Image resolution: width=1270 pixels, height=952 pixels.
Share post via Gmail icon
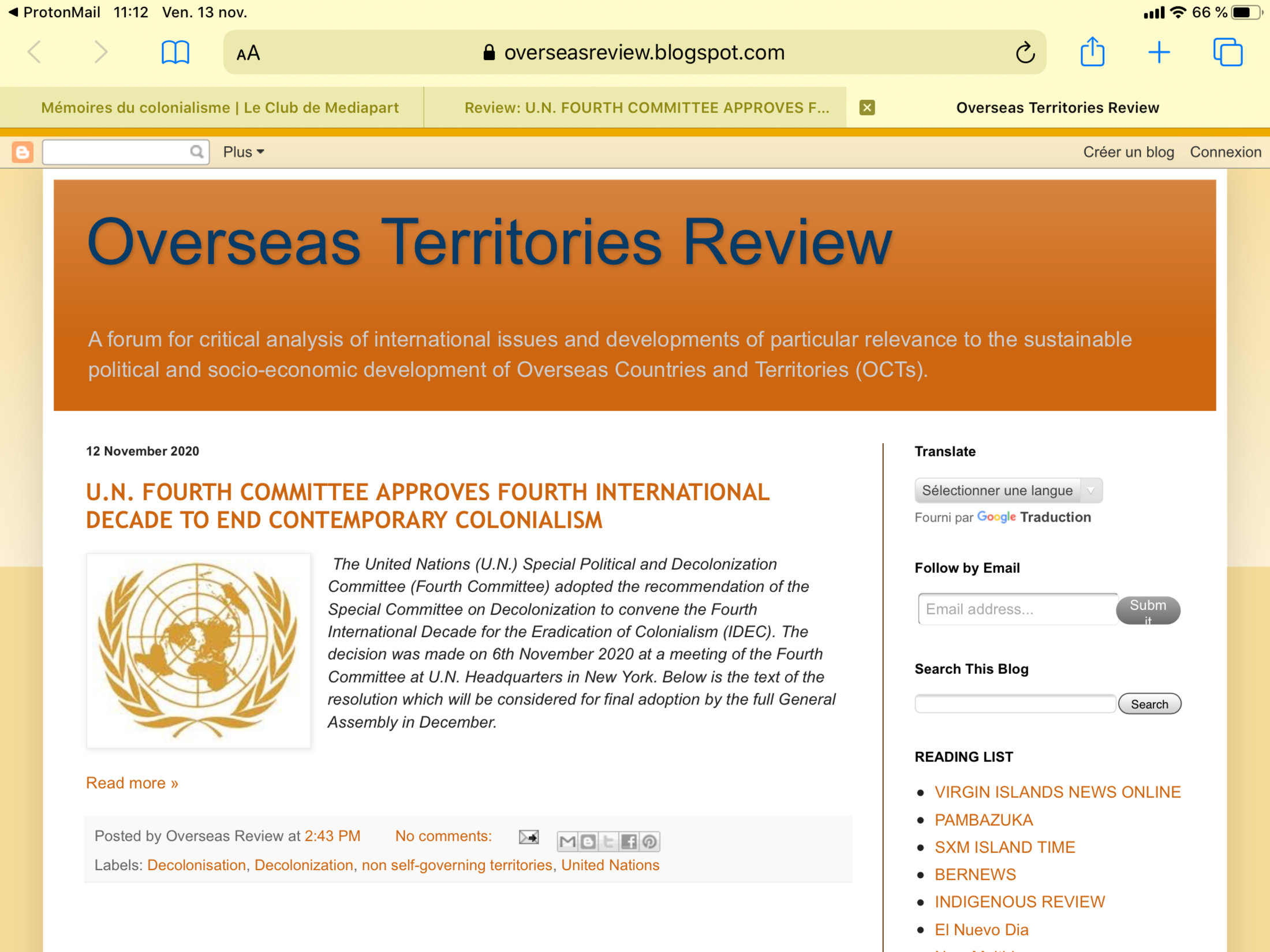[567, 841]
